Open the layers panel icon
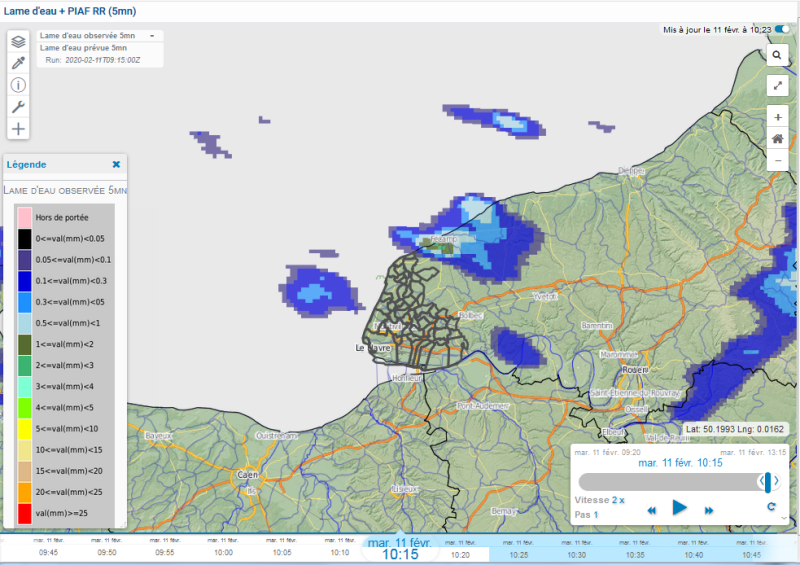The image size is (800, 565). coord(18,41)
